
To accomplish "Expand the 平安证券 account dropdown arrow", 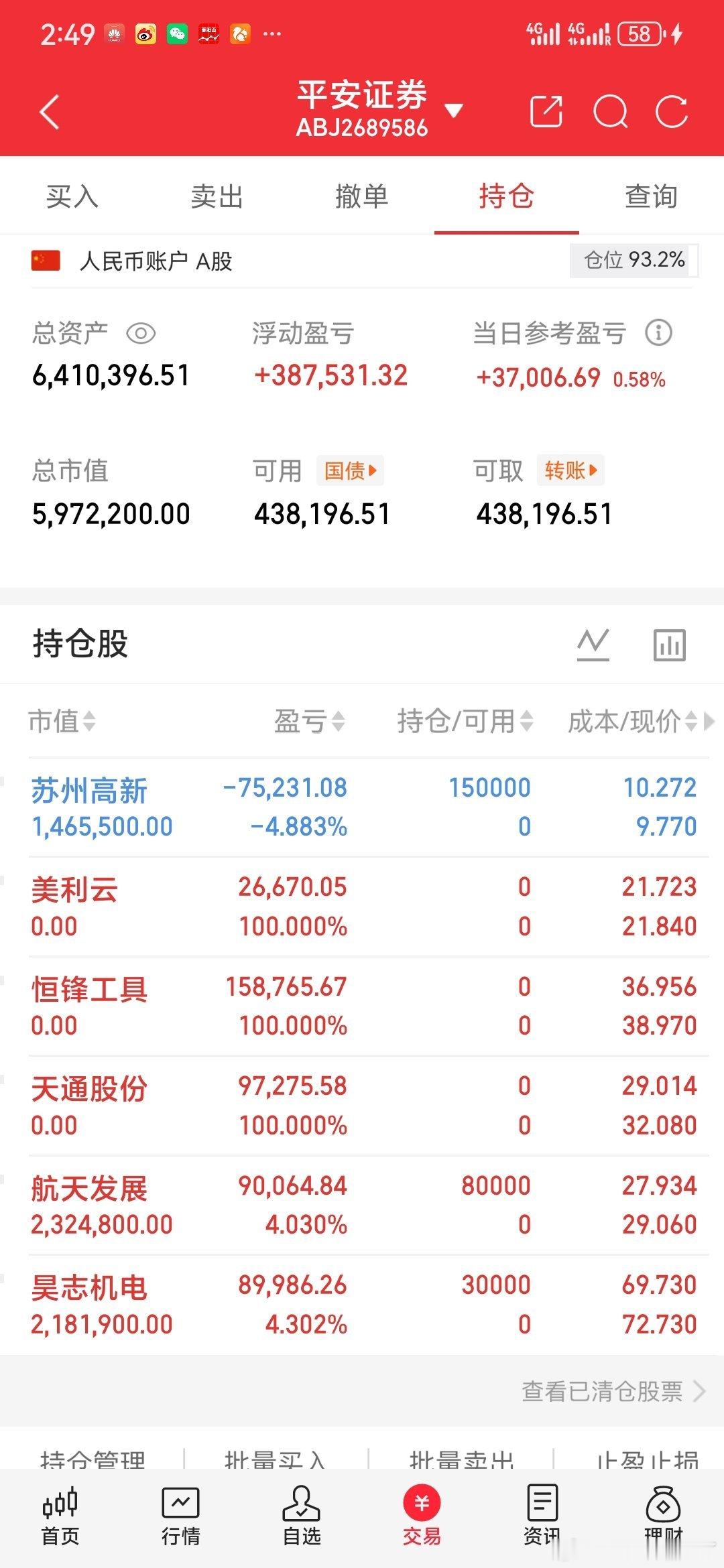I will click(x=454, y=111).
